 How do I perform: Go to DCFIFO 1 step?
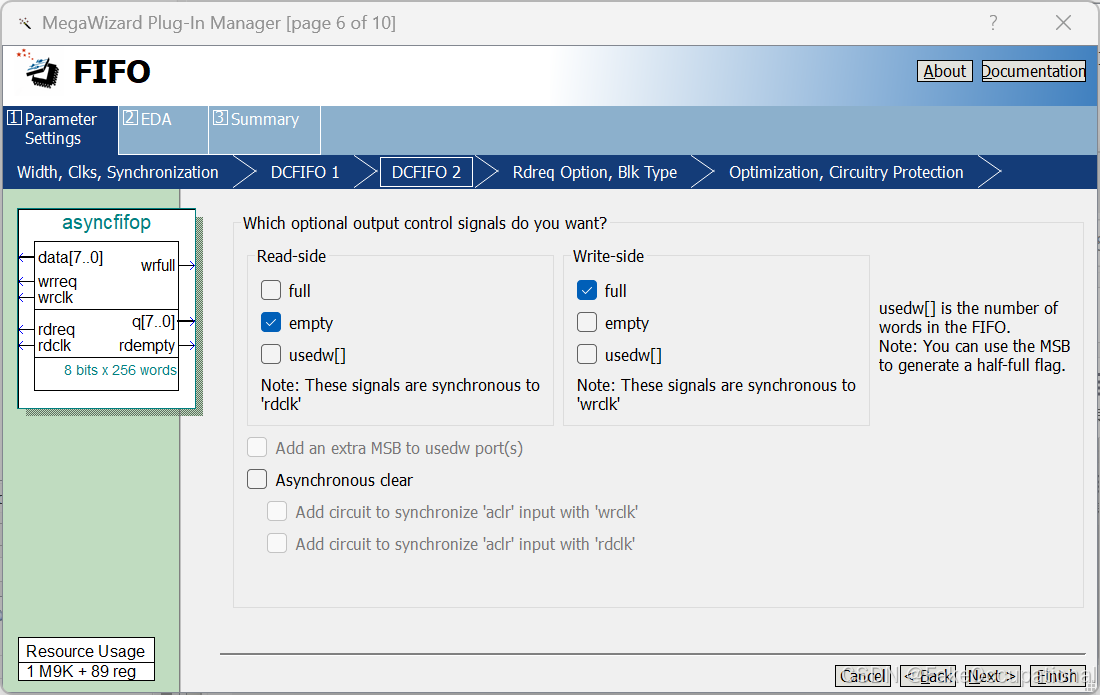click(305, 173)
